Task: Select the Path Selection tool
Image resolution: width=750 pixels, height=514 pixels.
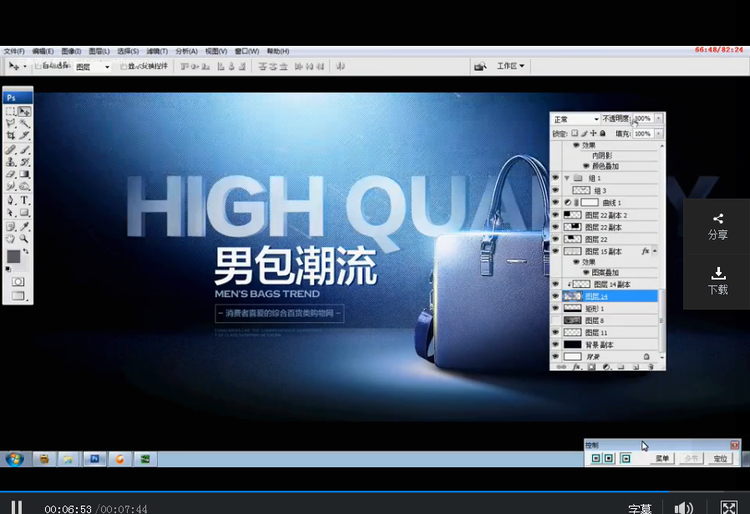Action: click(11, 213)
